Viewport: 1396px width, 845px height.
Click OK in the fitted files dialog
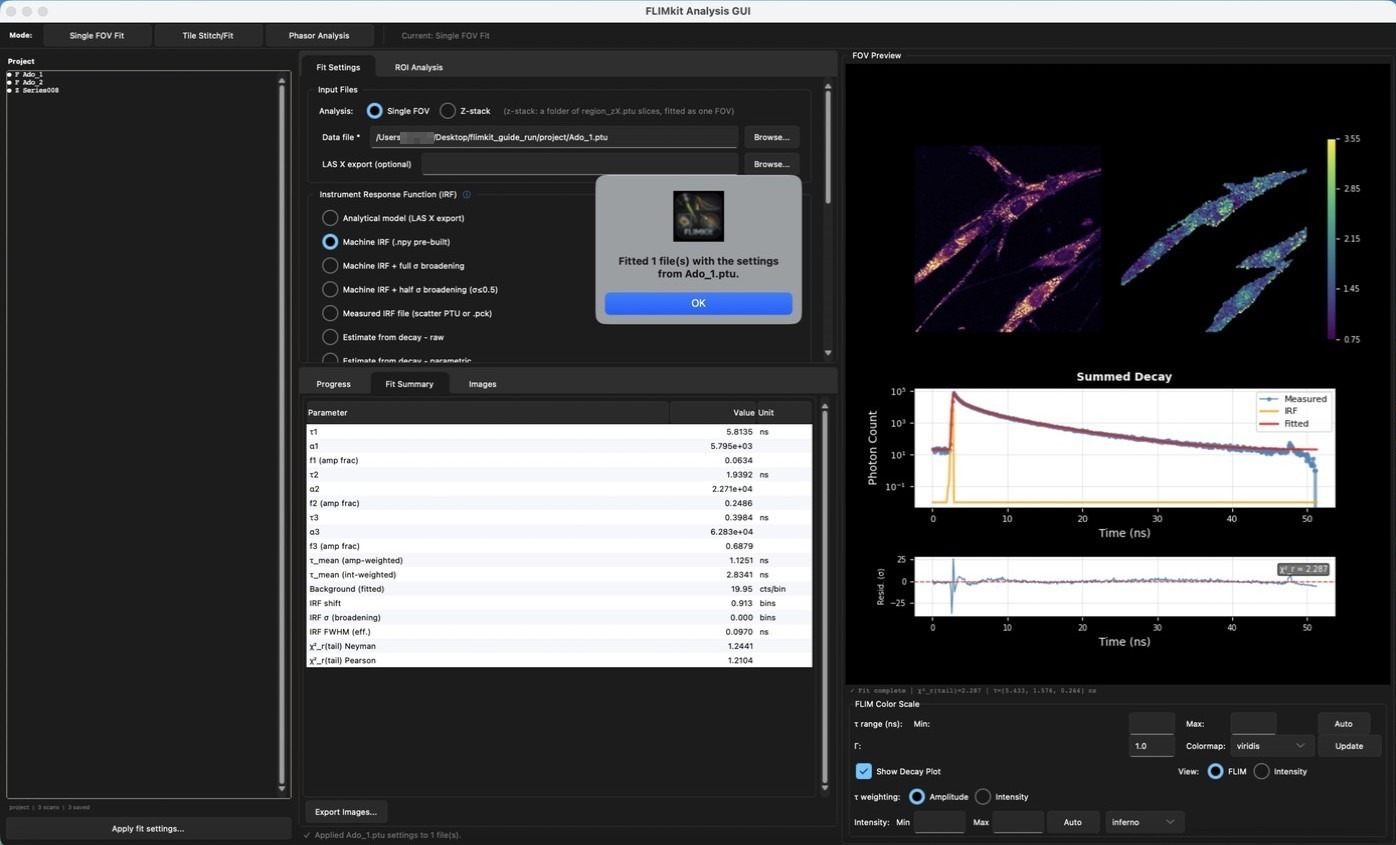tap(698, 303)
